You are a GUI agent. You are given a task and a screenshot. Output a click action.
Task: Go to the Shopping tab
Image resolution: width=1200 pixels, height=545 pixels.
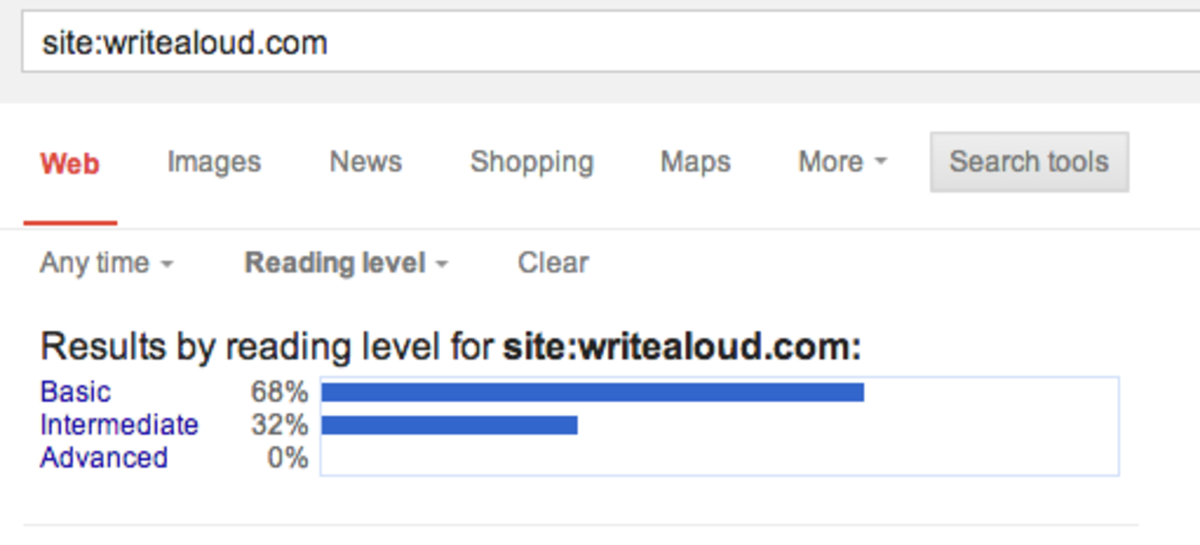532,162
